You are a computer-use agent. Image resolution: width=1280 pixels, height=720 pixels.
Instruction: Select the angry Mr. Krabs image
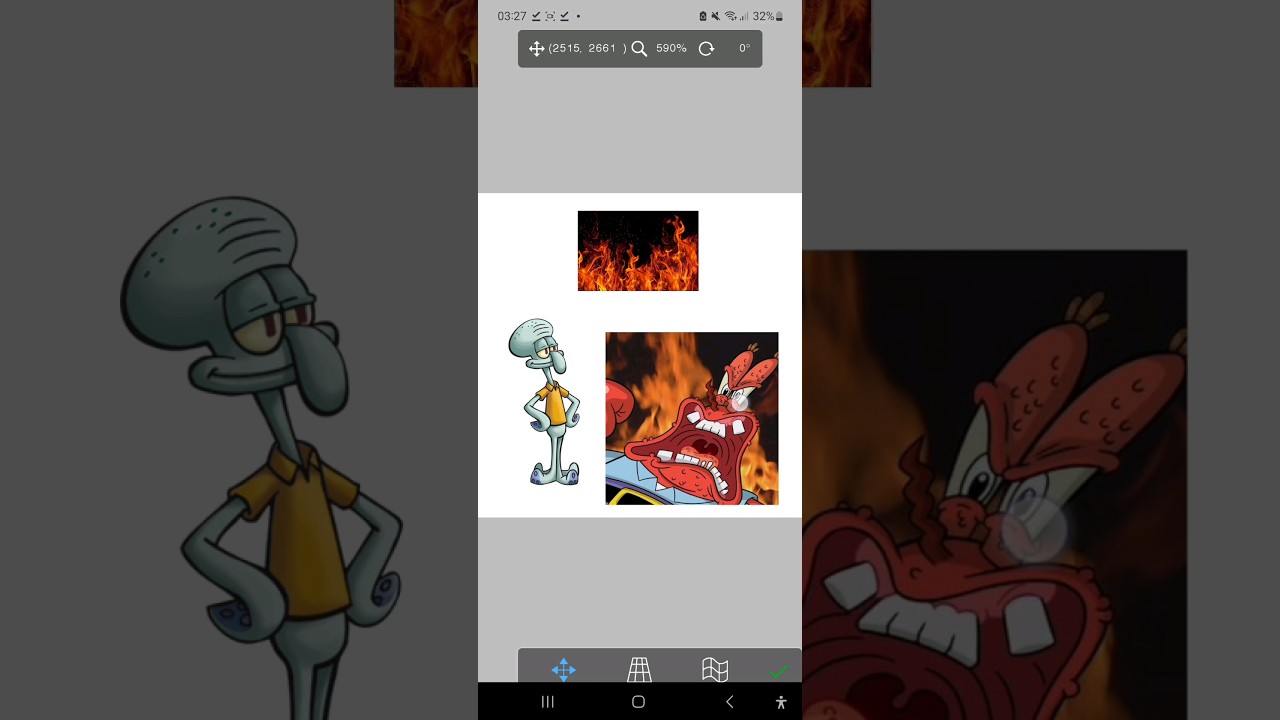point(692,418)
